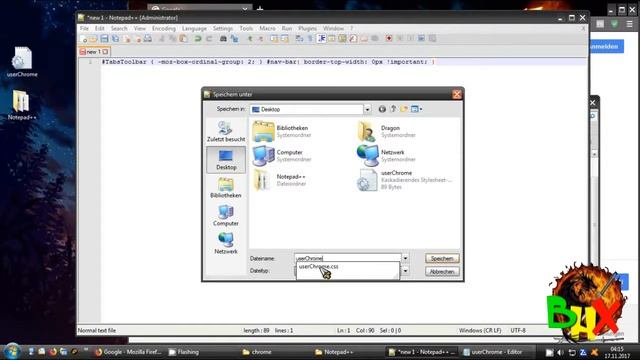Start macro recording with red icon
640x360 pixels.
coord(389,39)
